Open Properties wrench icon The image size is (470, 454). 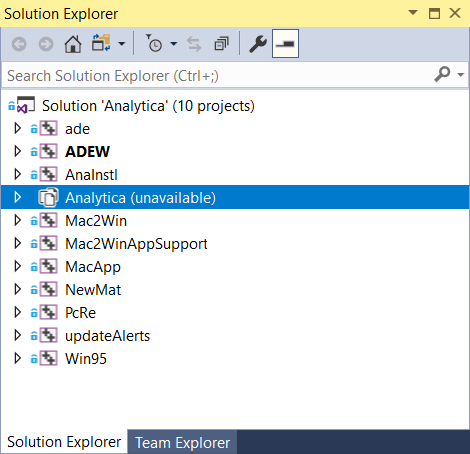click(258, 44)
